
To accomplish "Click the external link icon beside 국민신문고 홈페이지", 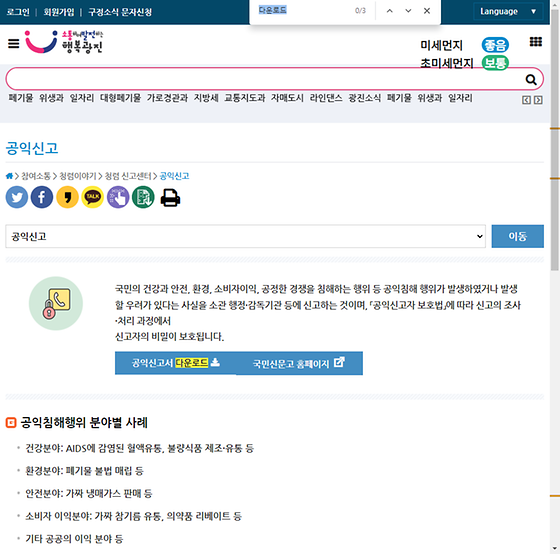I will point(339,362).
